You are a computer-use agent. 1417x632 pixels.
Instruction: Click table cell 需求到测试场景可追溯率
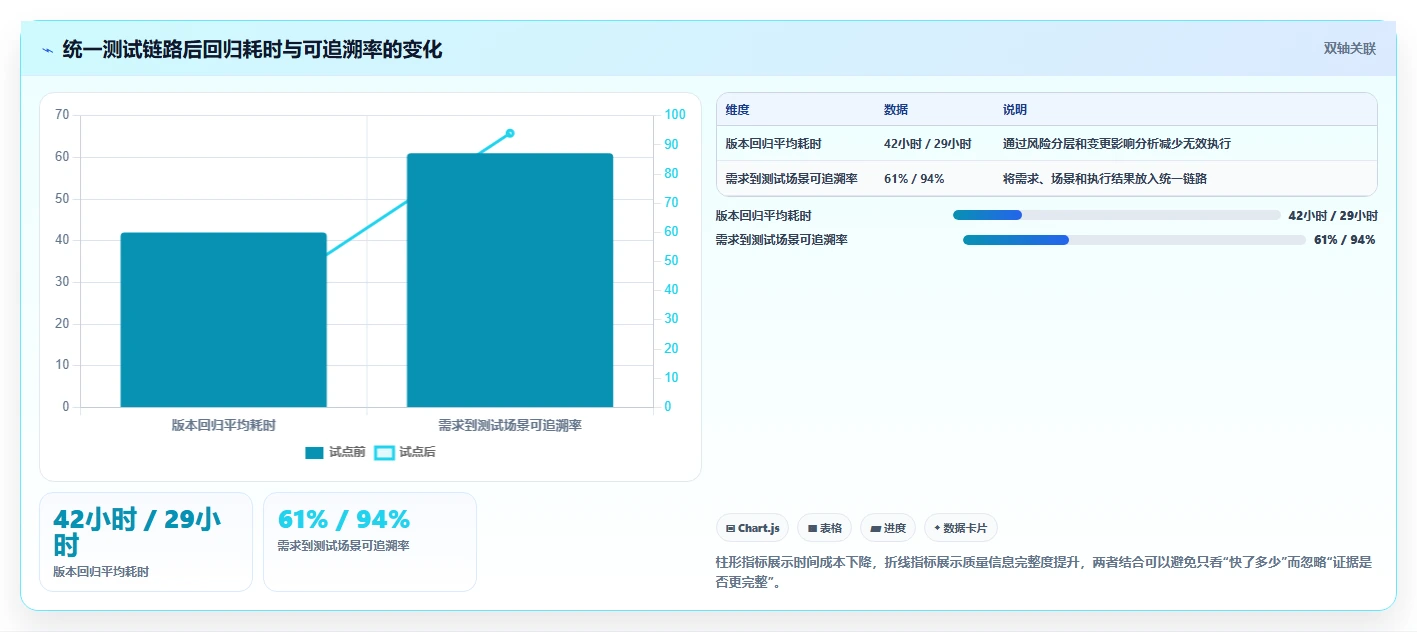click(792, 179)
